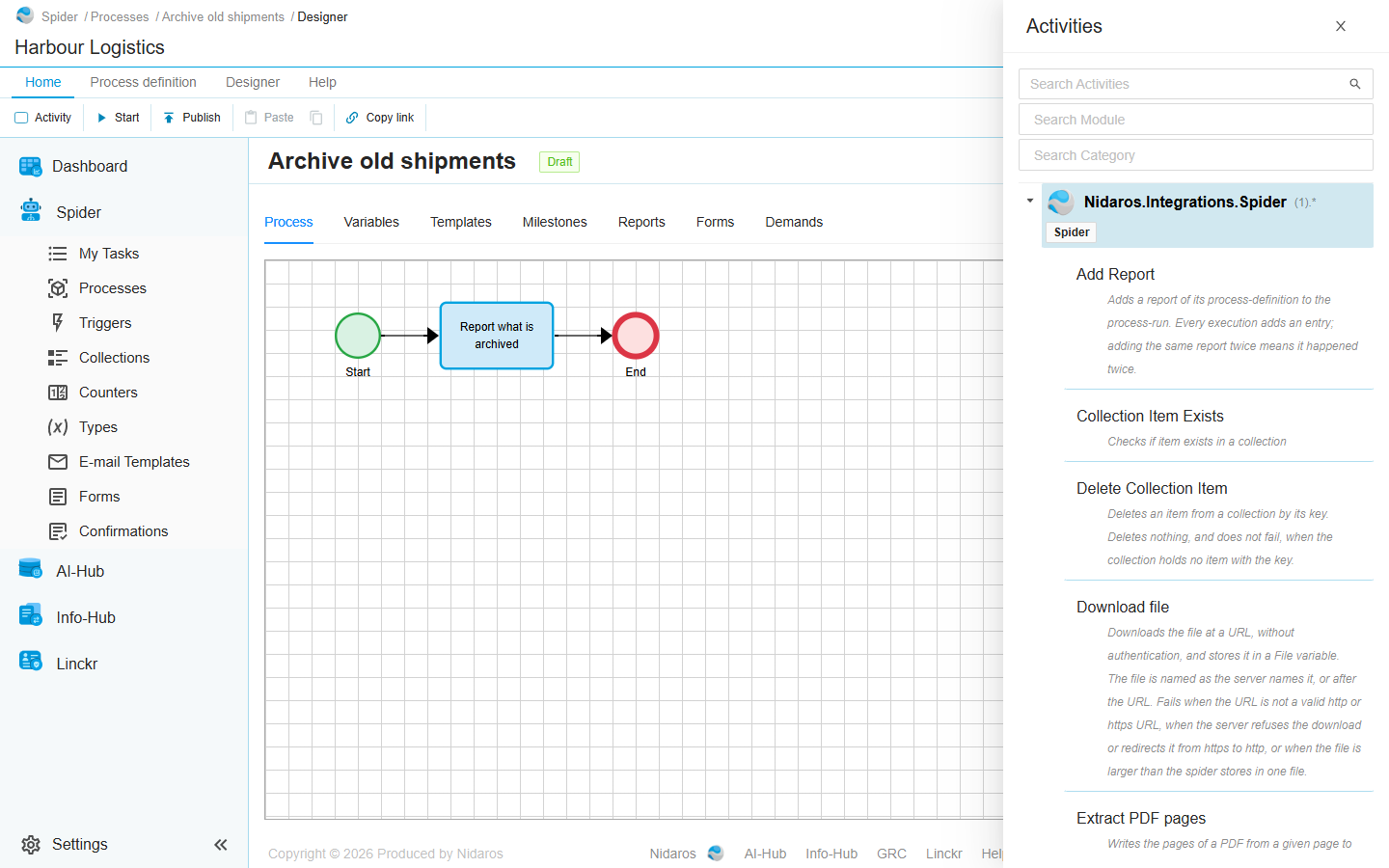Click the Forms icon in sidebar
This screenshot has width=1389, height=868.
[x=58, y=497]
